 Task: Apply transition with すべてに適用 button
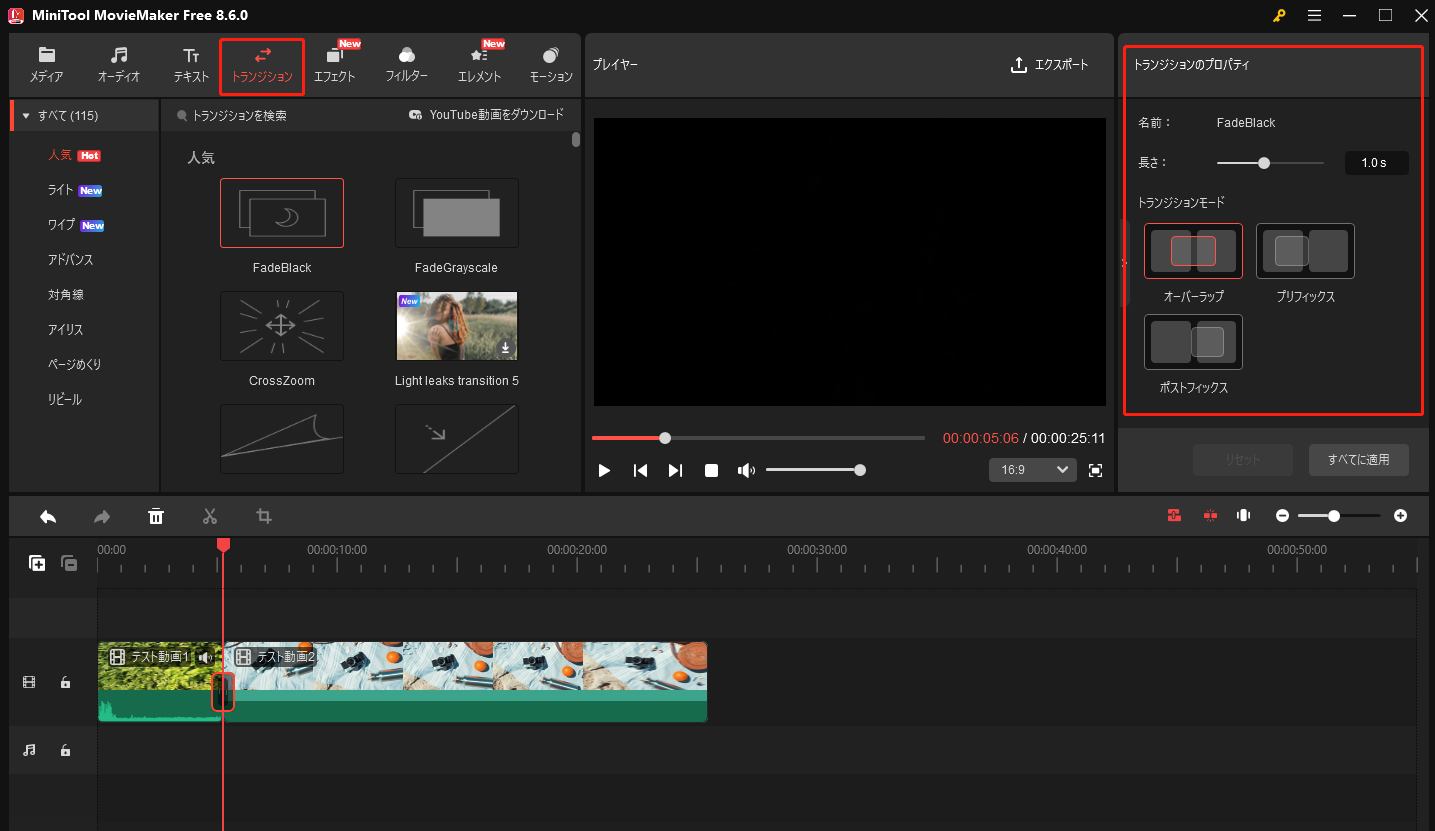1359,459
